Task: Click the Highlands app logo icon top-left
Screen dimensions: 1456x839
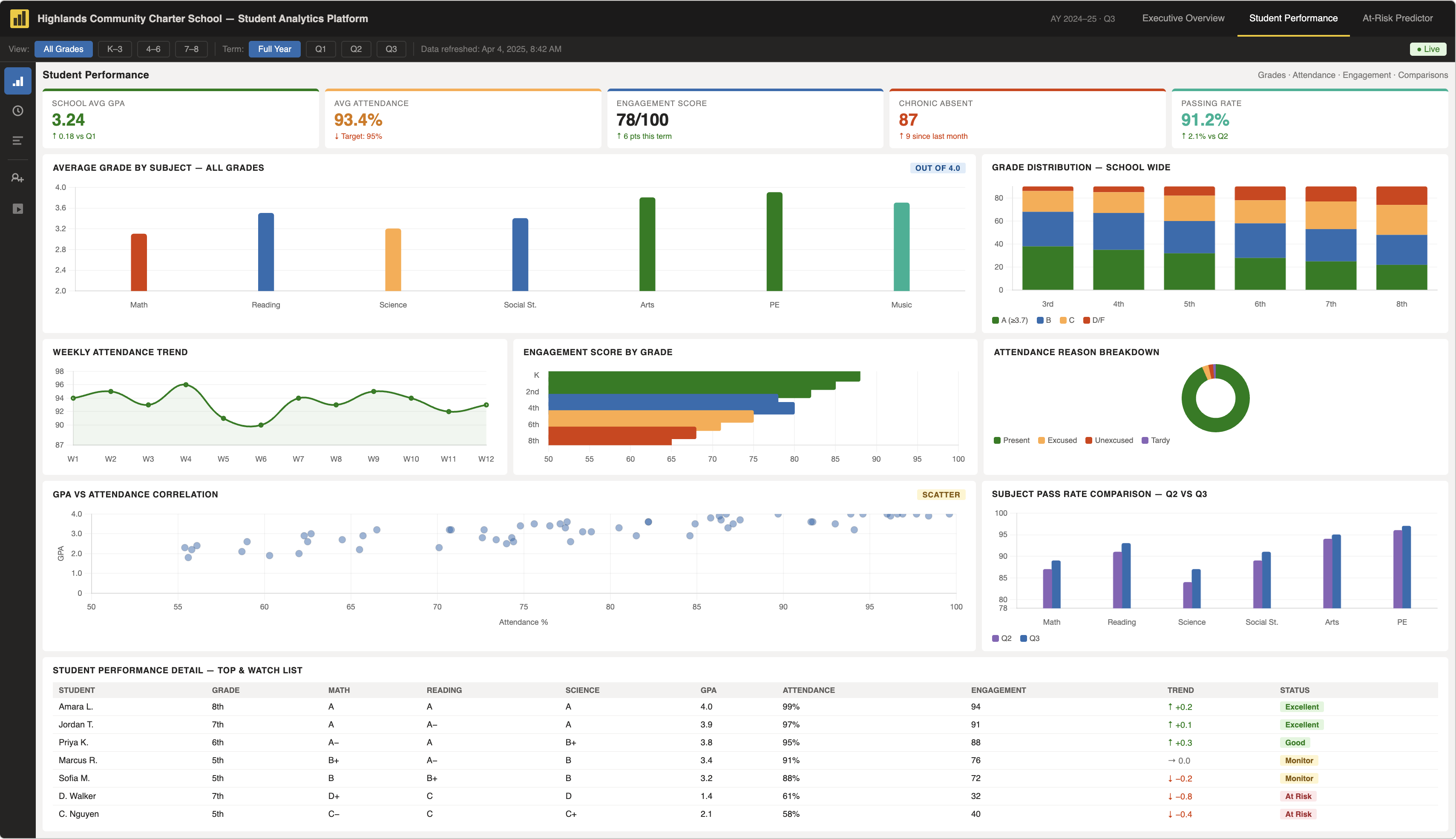Action: [19, 18]
